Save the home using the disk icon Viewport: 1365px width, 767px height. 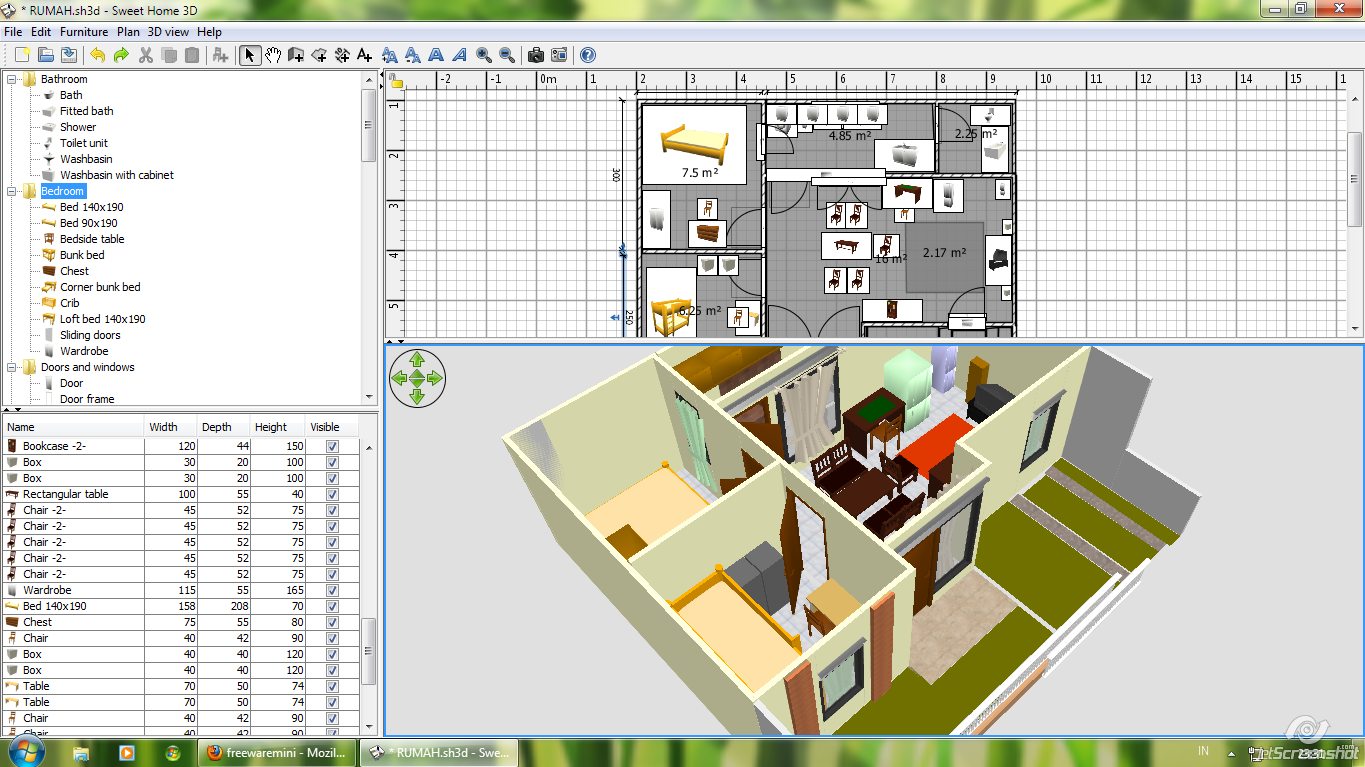click(x=69, y=55)
